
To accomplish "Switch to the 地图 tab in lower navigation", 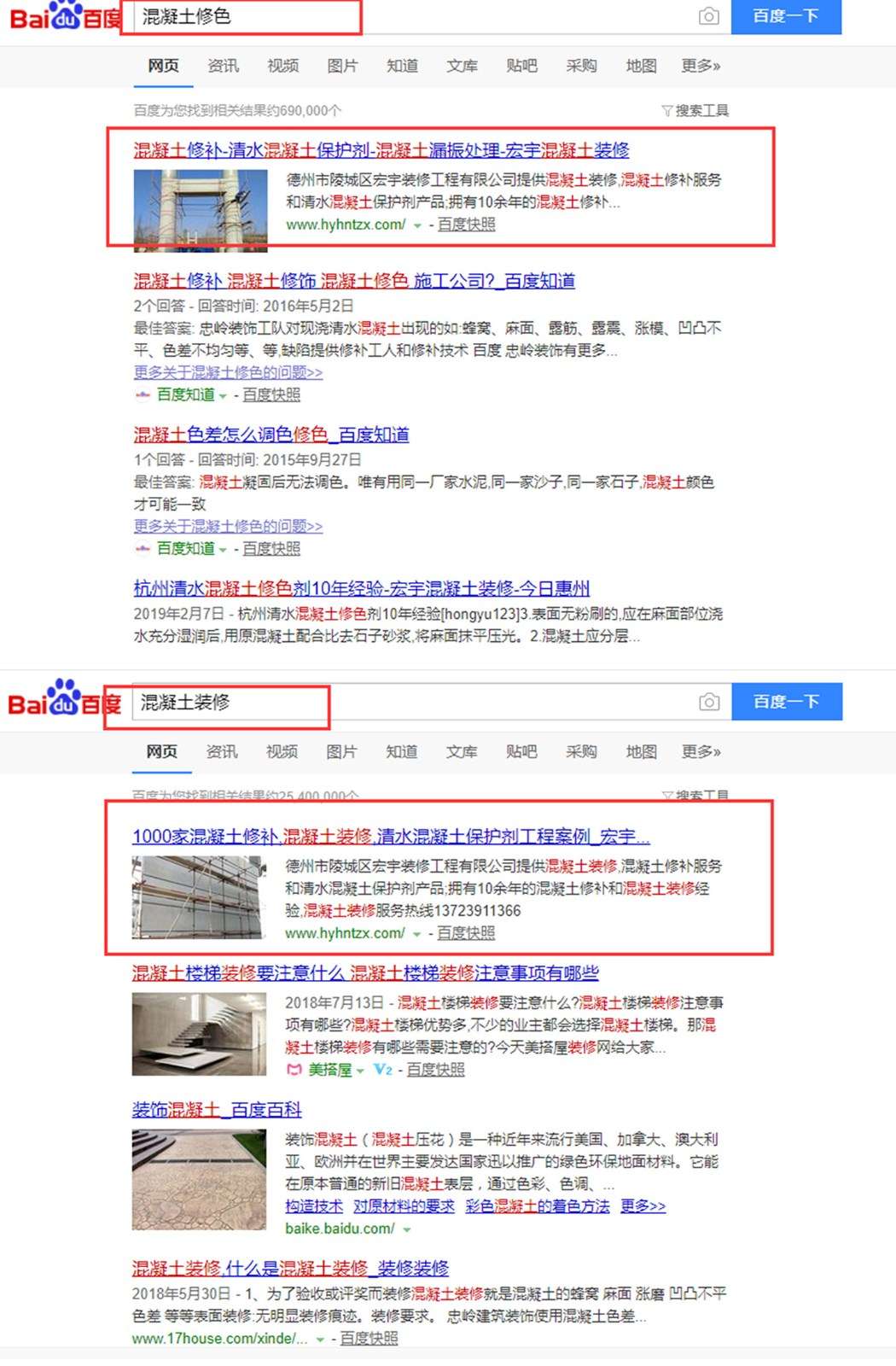I will [x=641, y=751].
